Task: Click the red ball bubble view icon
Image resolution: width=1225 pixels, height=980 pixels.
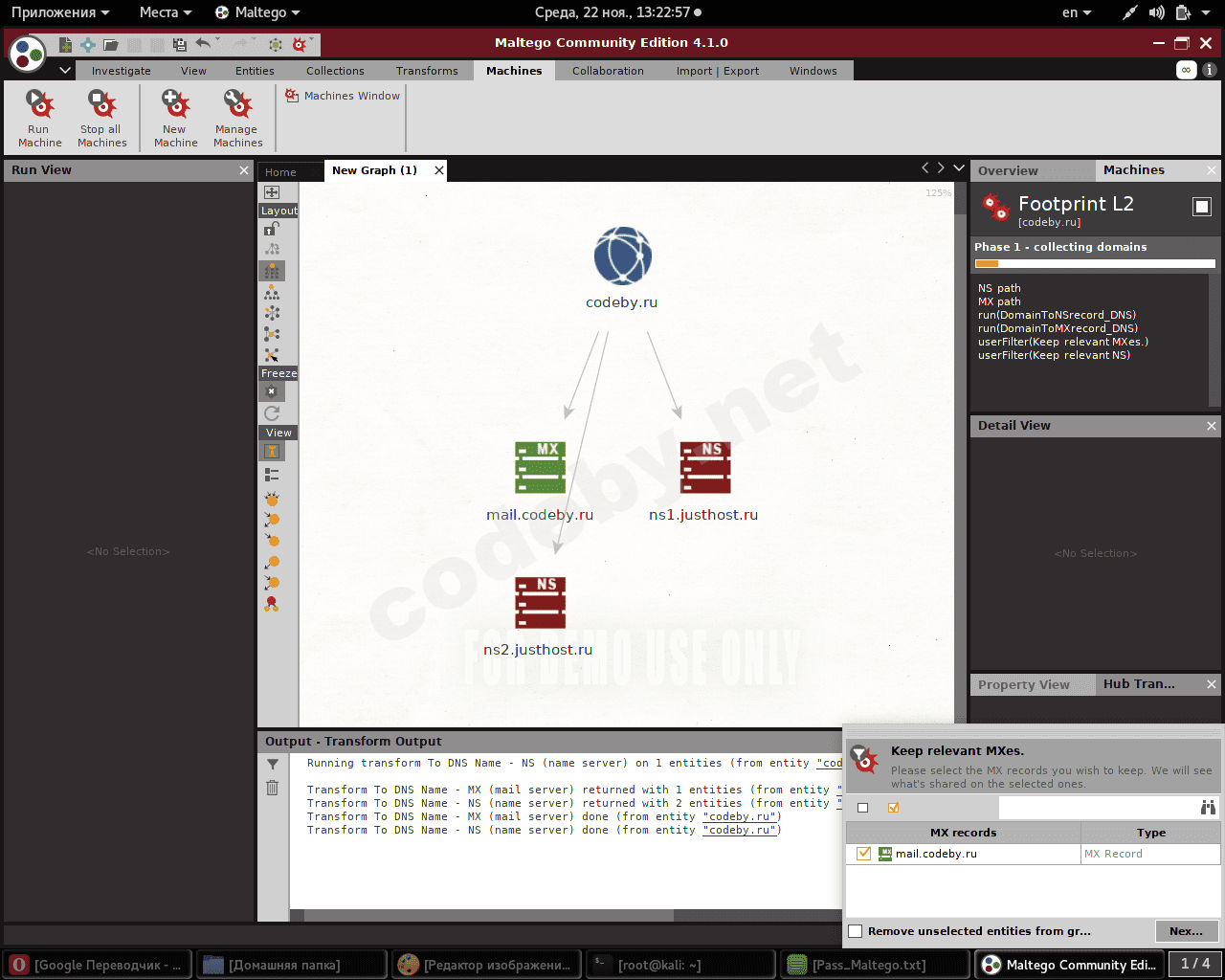Action: tap(272, 604)
